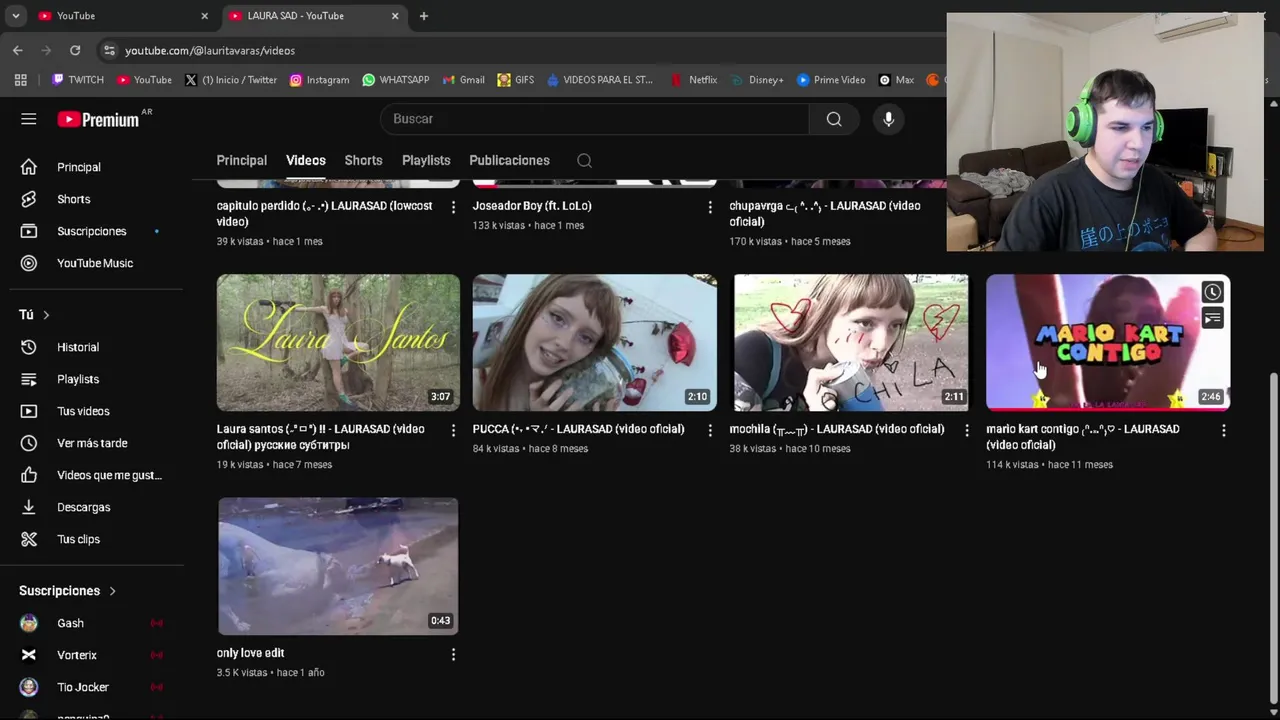The width and height of the screenshot is (1280, 720).
Task: Open TWITCH bookmark
Action: [x=78, y=80]
